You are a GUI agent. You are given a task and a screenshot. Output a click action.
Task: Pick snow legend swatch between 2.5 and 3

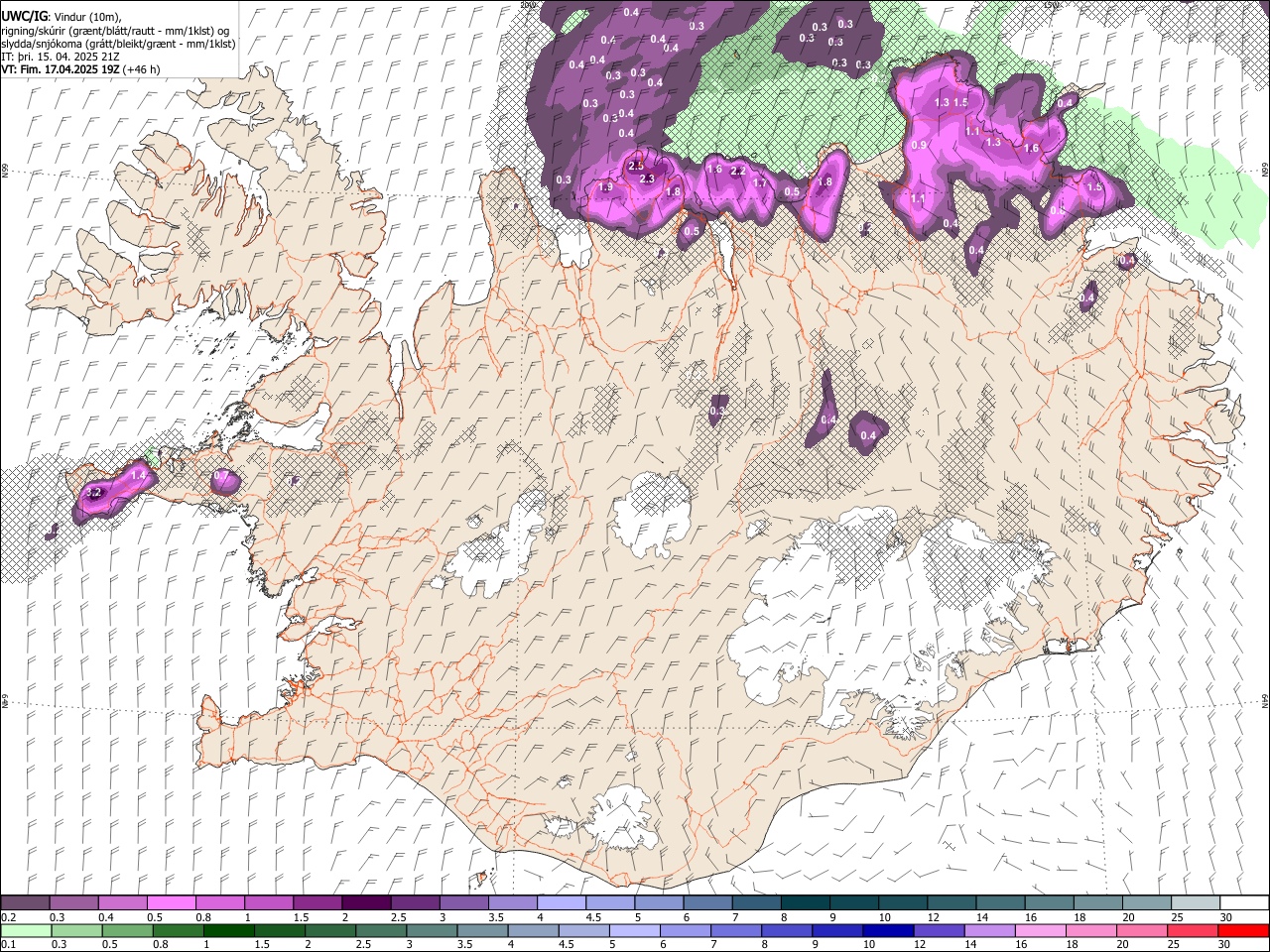pos(415,903)
